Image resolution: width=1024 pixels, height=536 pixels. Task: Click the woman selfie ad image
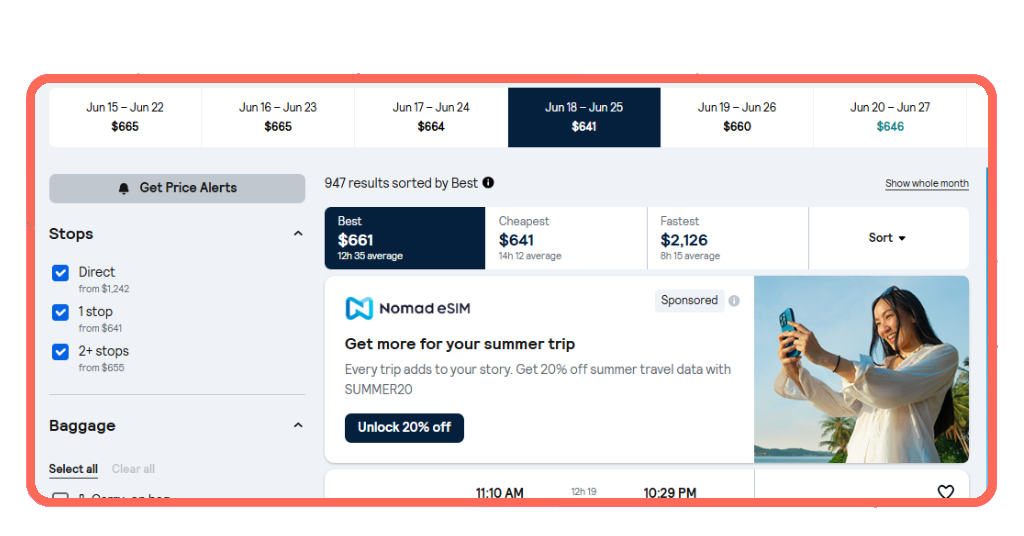tap(861, 370)
